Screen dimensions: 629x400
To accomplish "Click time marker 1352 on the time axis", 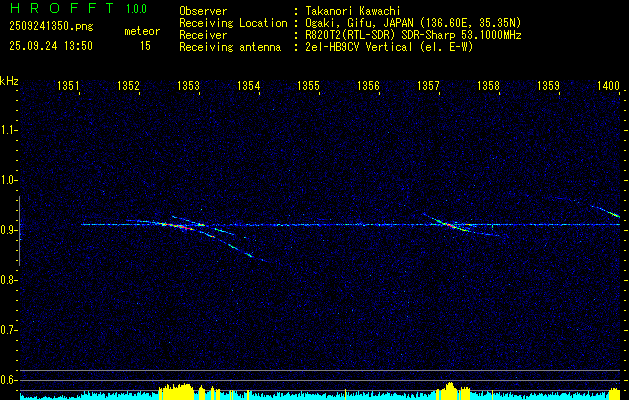I will click(128, 86).
